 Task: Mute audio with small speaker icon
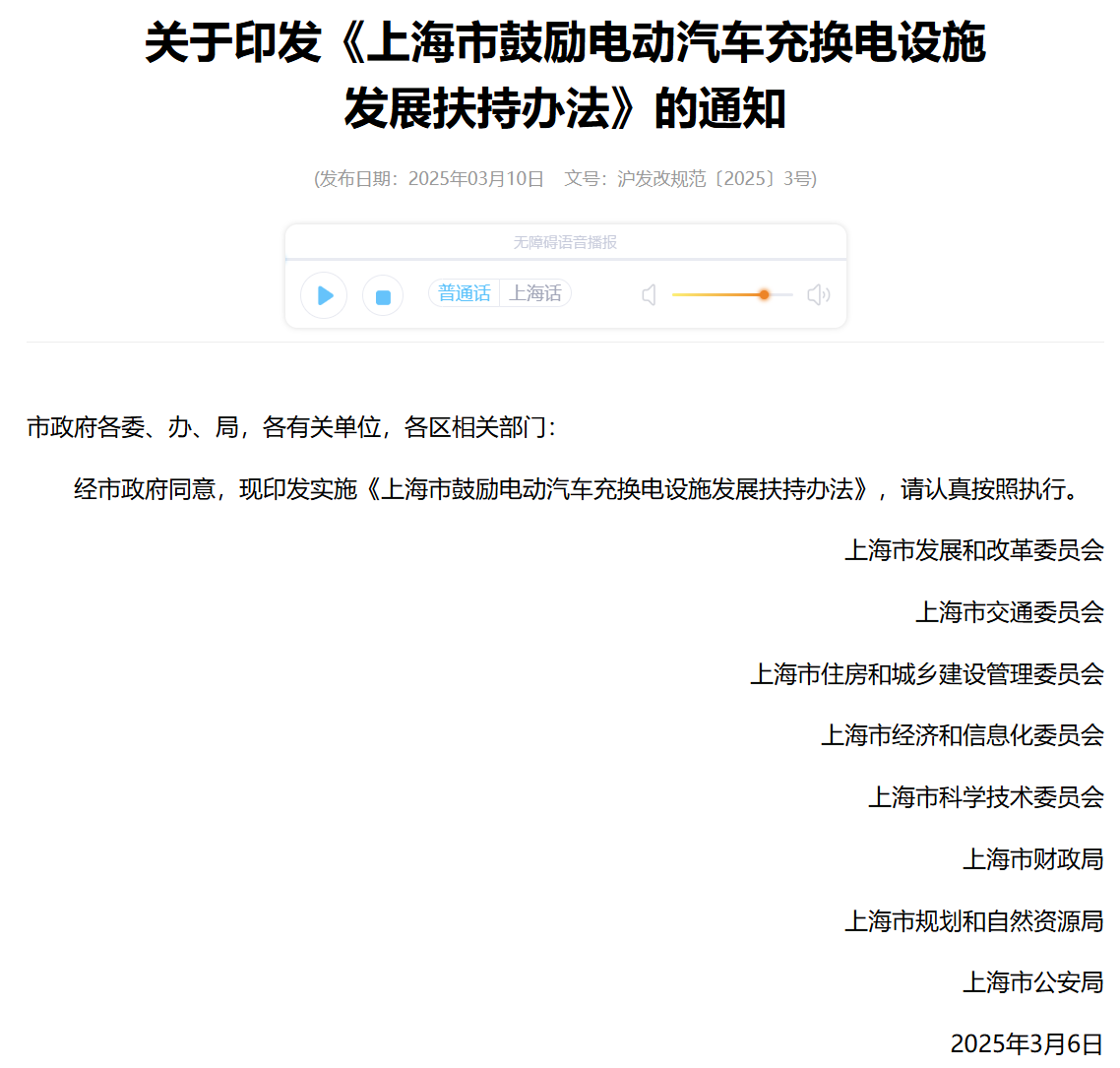(650, 295)
